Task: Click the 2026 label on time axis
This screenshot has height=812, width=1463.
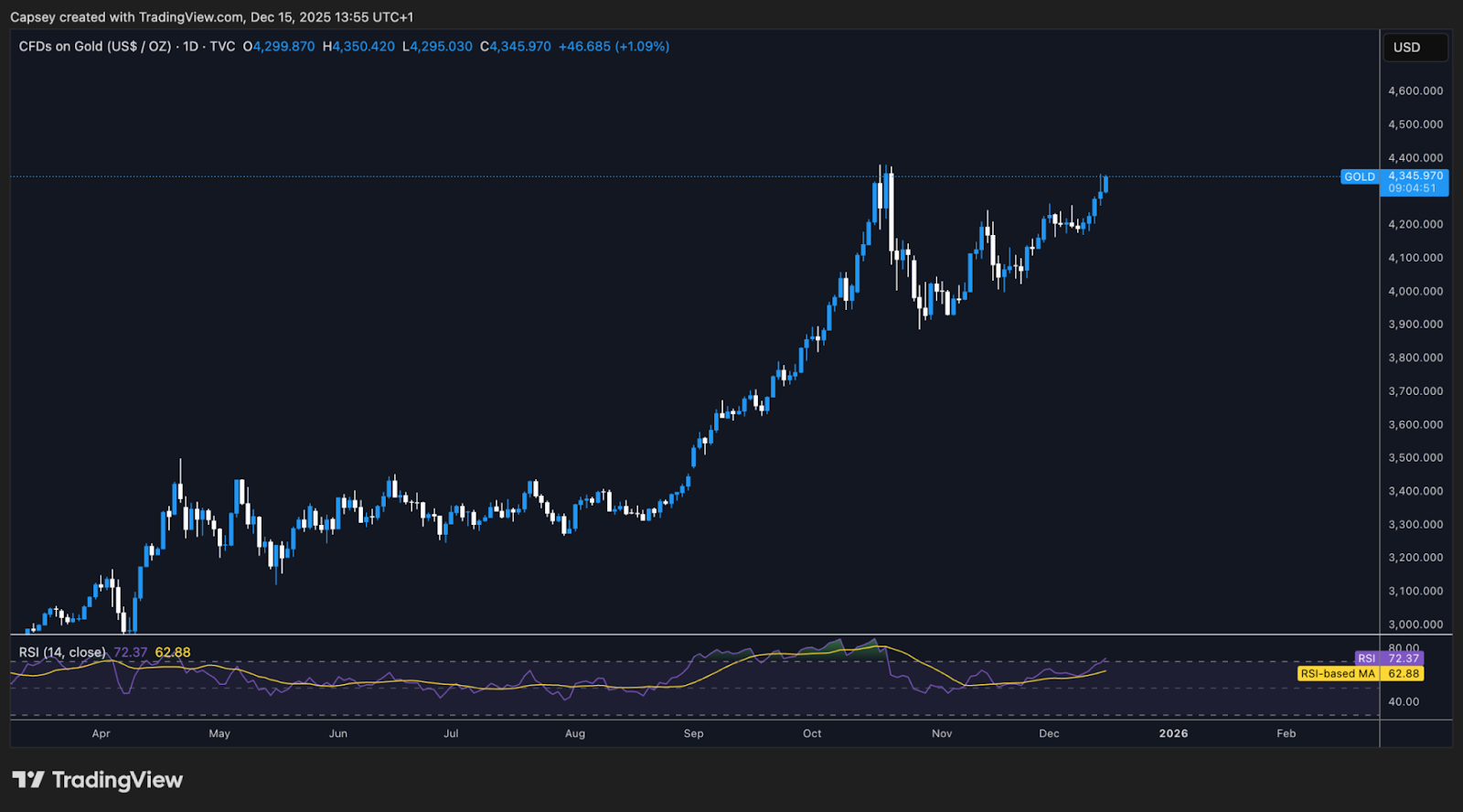Action: 1173,733
